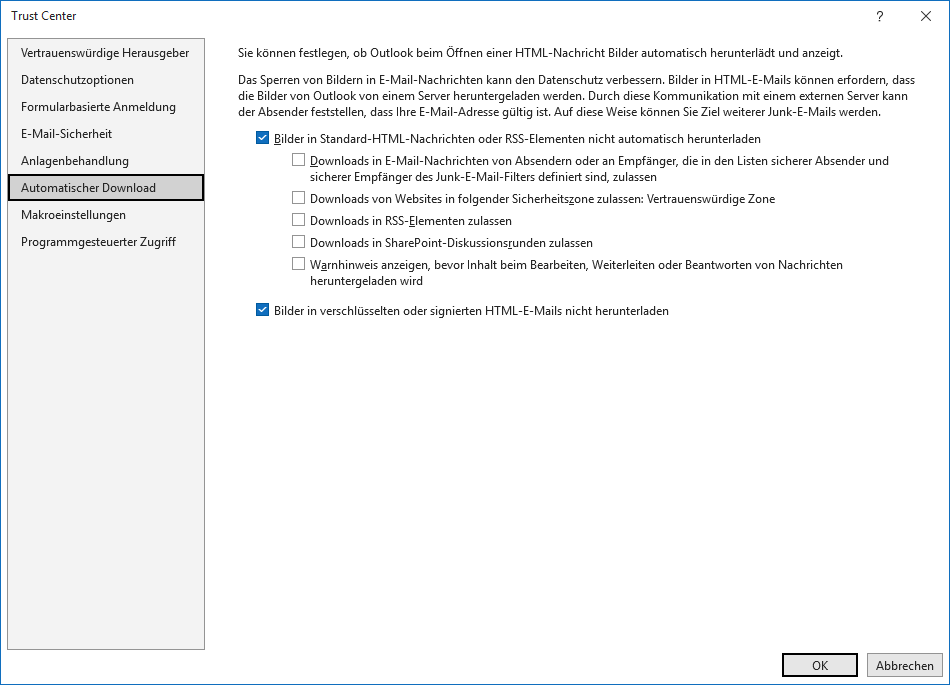Open Vertrauenswürdige Herausgeber section
950x685 pixels.
(x=105, y=53)
